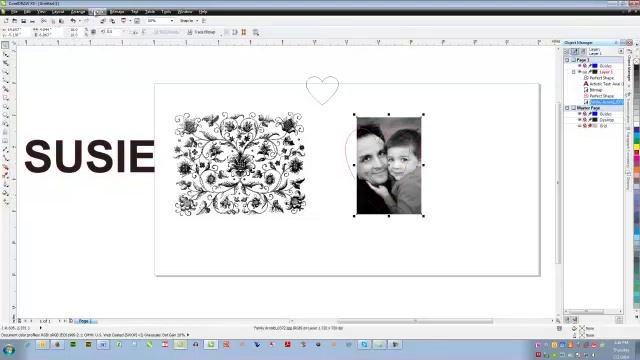The width and height of the screenshot is (640, 360).
Task: Click the Trace Bitmap button
Action: coord(201,32)
